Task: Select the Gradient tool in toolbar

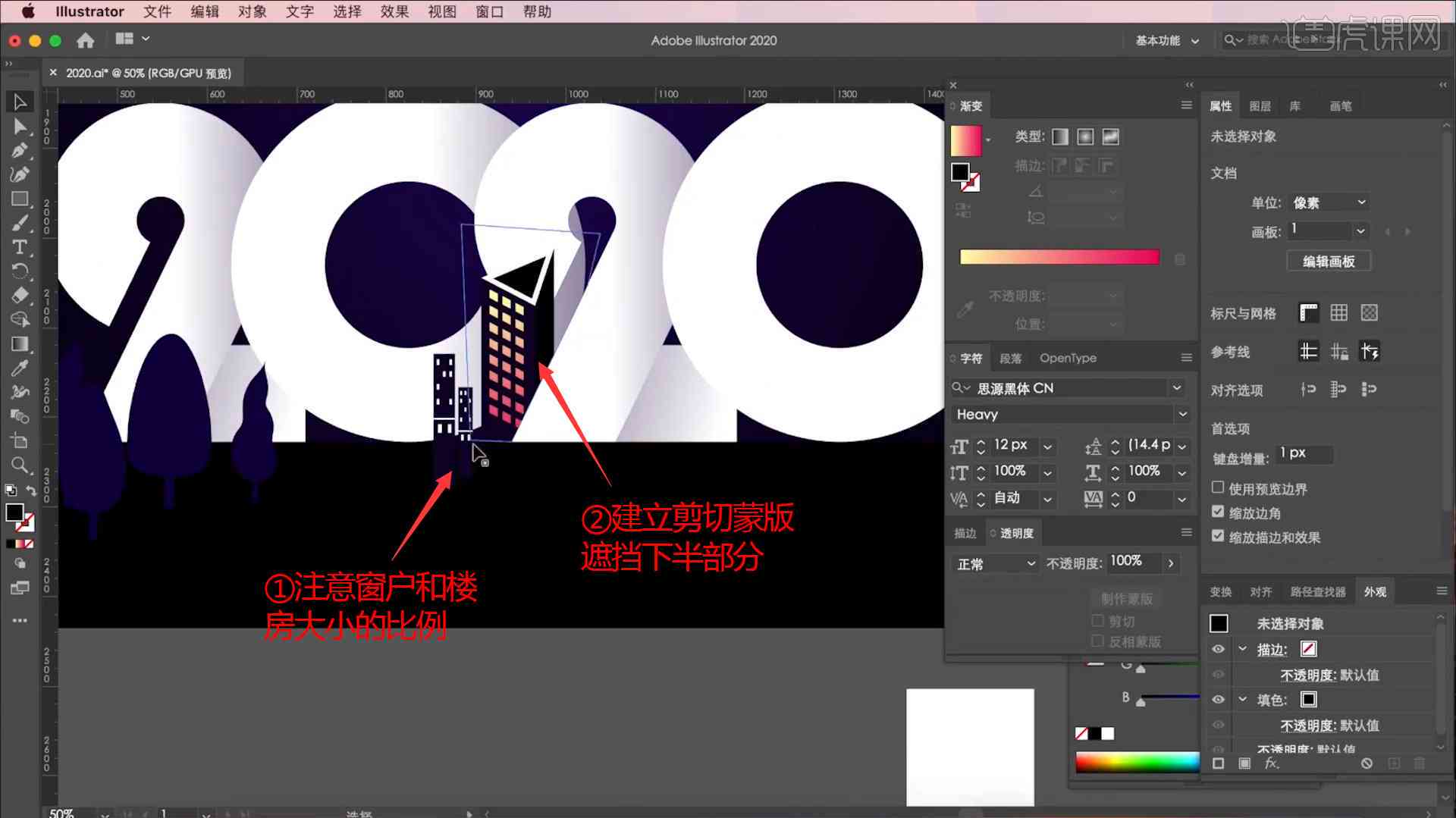Action: click(20, 344)
